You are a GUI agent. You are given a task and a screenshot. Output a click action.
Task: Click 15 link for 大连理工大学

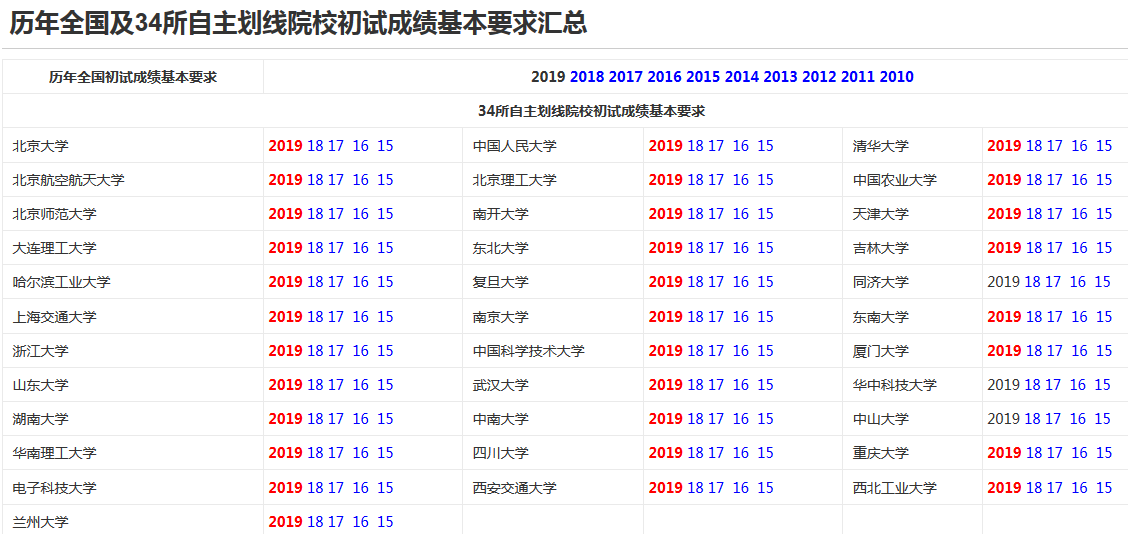(x=386, y=248)
